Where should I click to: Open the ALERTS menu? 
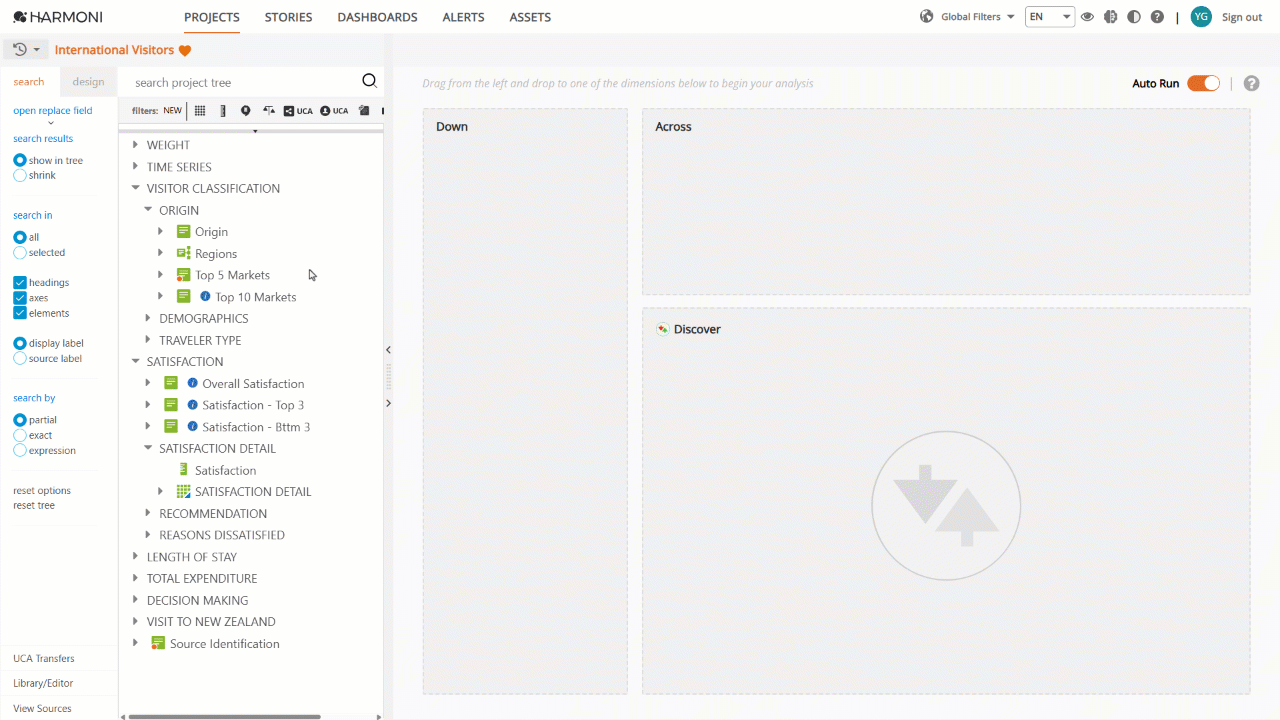coord(463,17)
